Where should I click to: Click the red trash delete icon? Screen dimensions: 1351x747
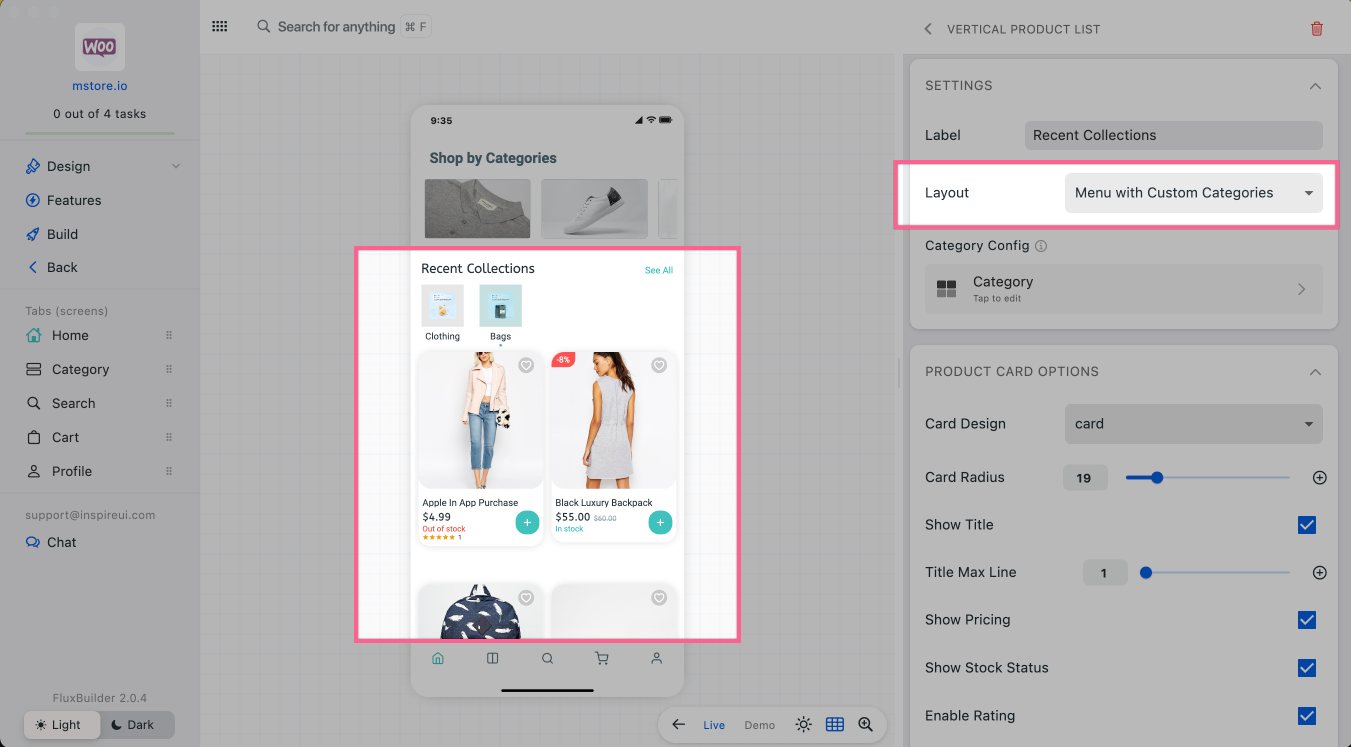click(1316, 29)
